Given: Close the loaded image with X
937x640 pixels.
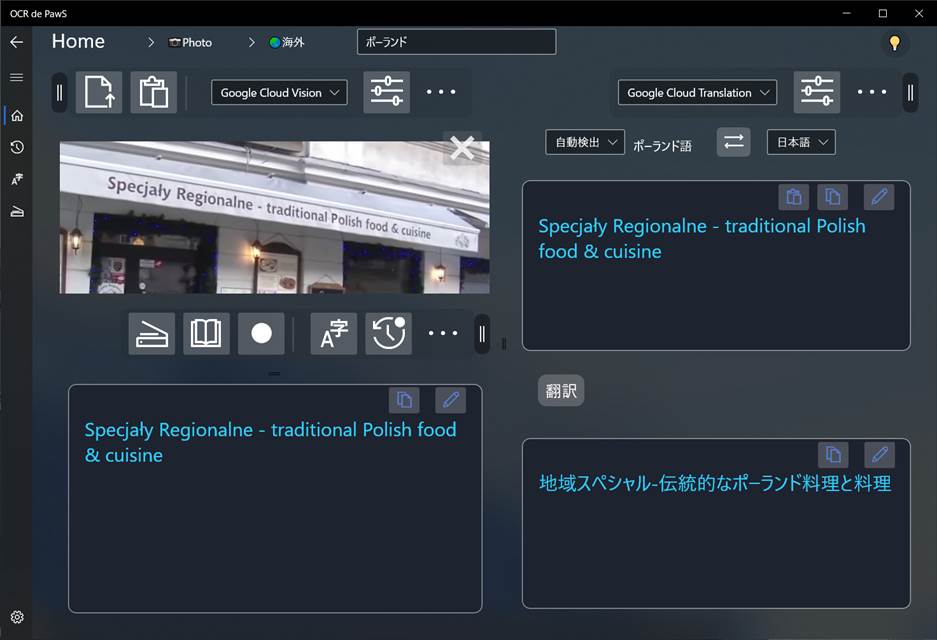Looking at the screenshot, I should pos(462,148).
